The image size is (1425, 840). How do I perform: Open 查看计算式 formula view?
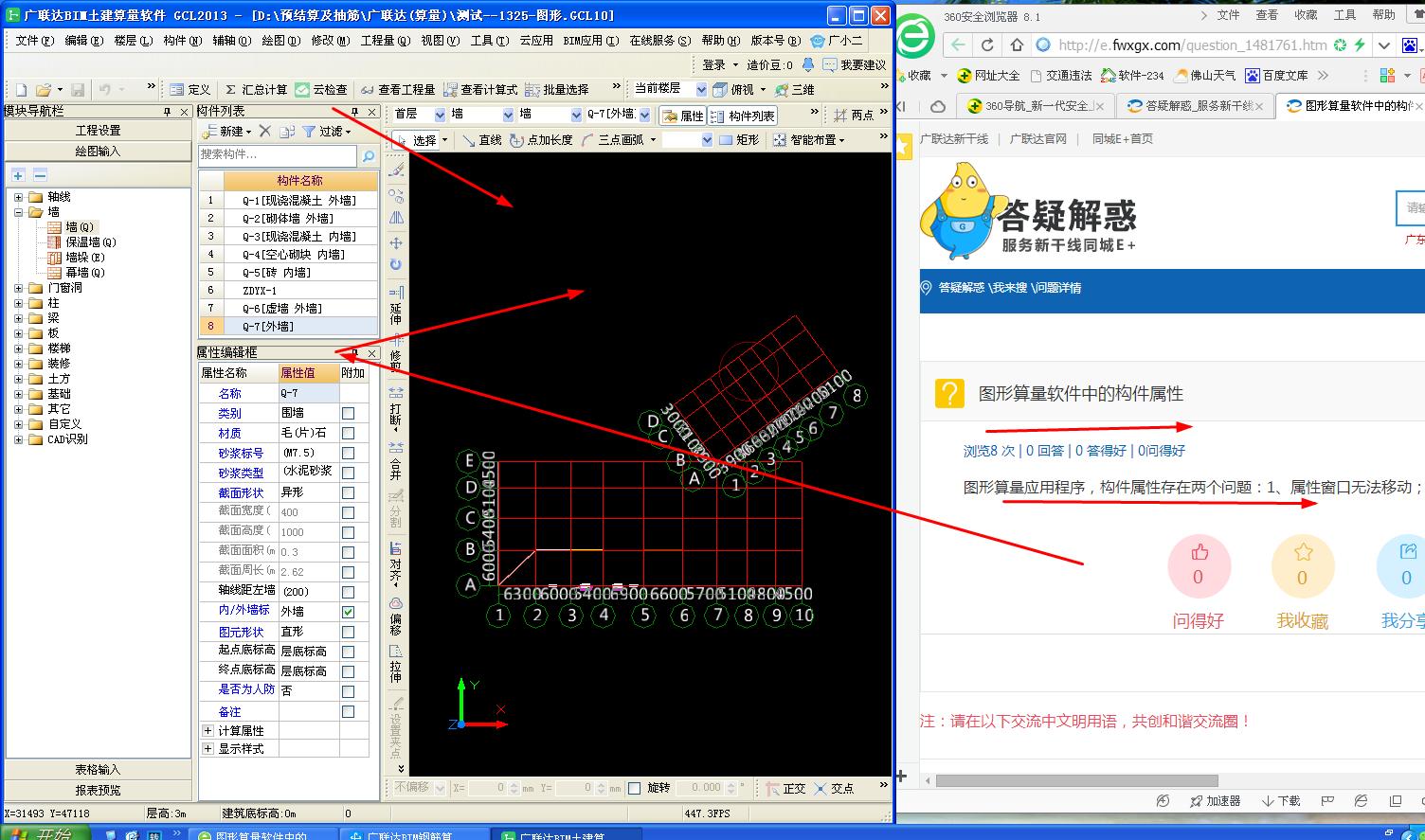click(x=480, y=89)
